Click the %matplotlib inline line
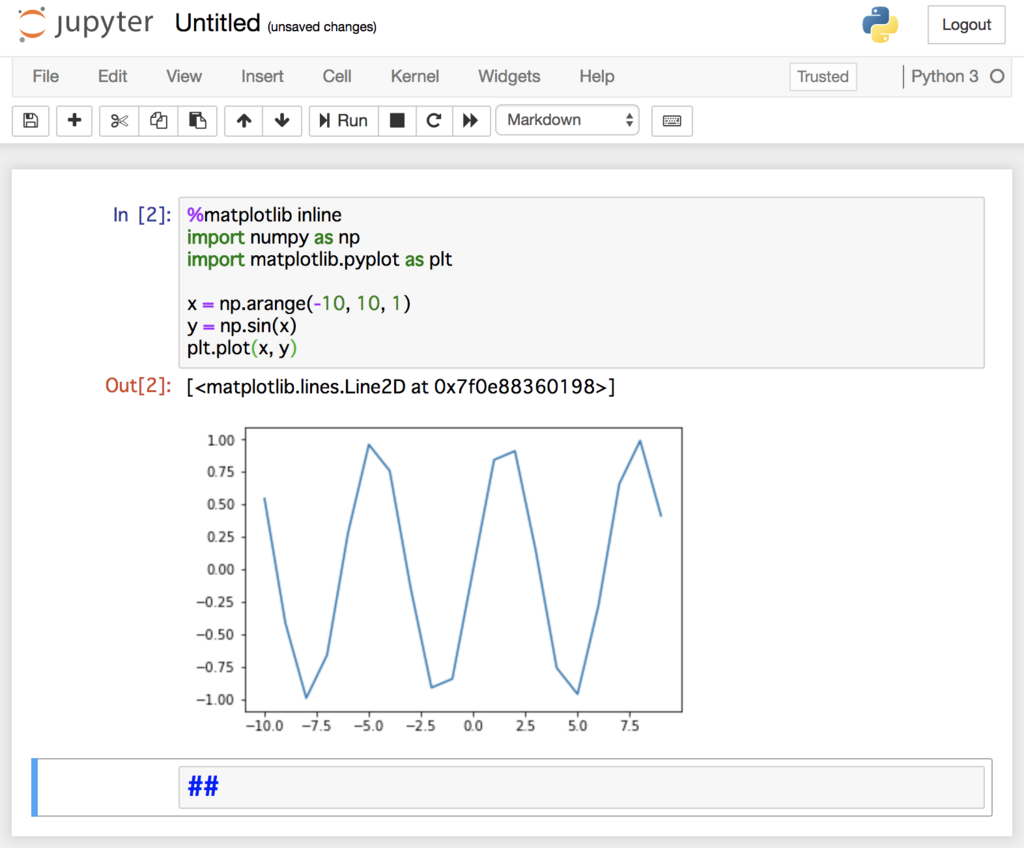Image resolution: width=1024 pixels, height=848 pixels. pyautogui.click(x=264, y=215)
